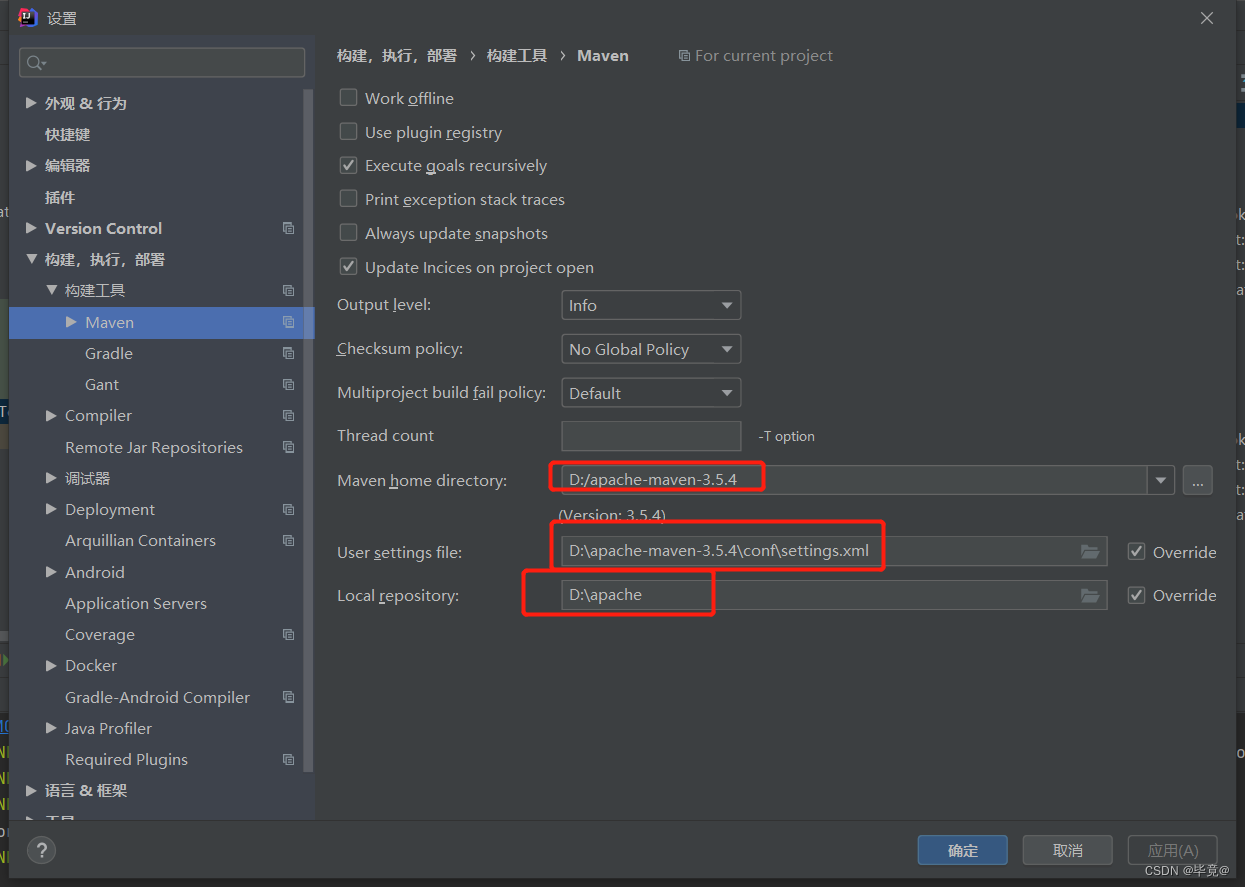The width and height of the screenshot is (1245, 887).
Task: Open Maven home directory dropdown arrow
Action: (x=1160, y=480)
